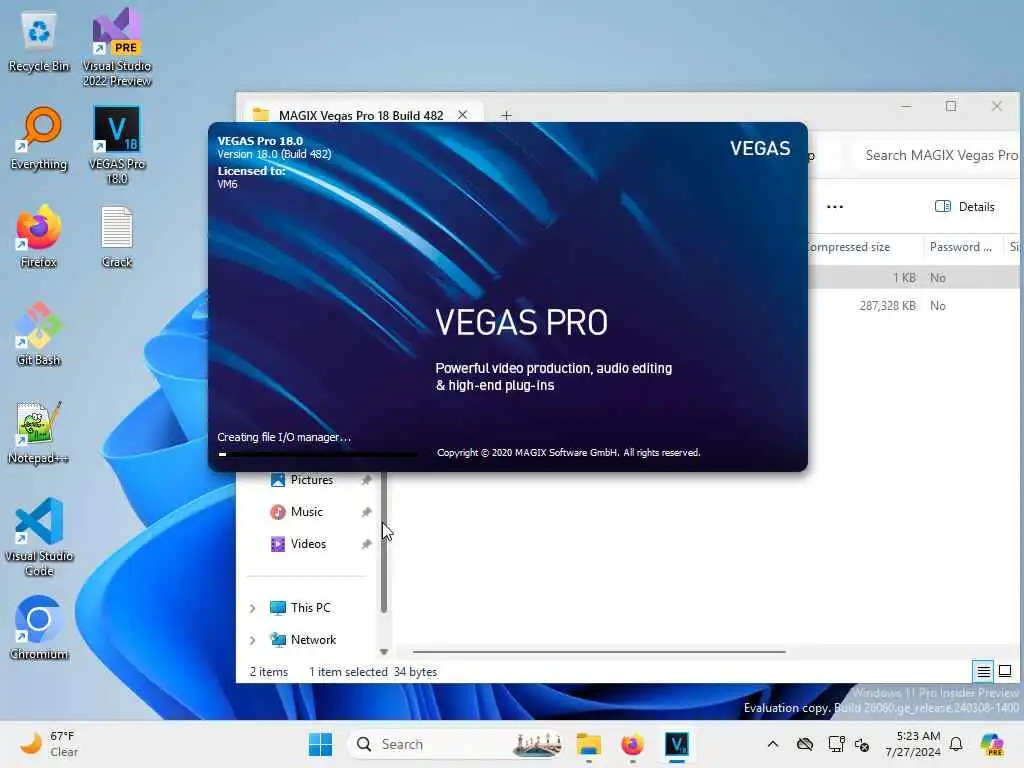Minimize the File Explorer window
Viewport: 1024px width, 768px height.
point(906,106)
